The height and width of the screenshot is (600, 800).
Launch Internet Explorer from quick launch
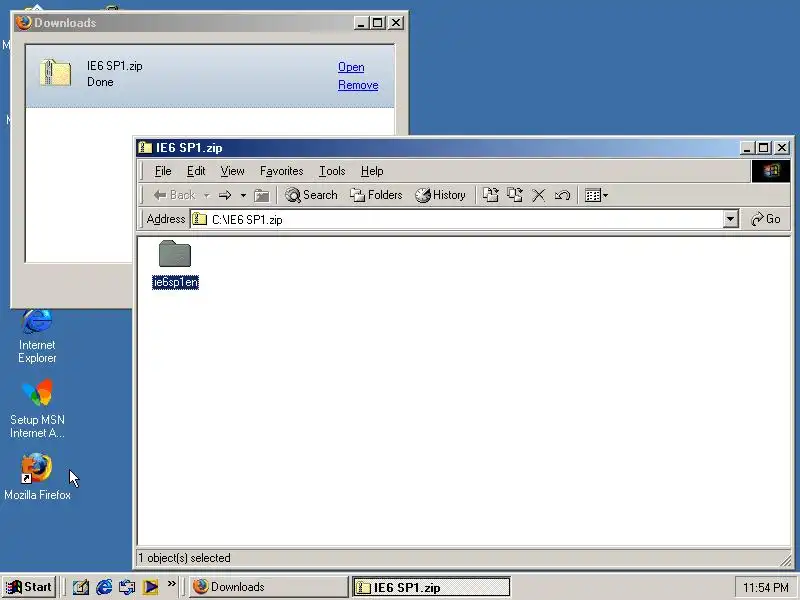pyautogui.click(x=104, y=587)
